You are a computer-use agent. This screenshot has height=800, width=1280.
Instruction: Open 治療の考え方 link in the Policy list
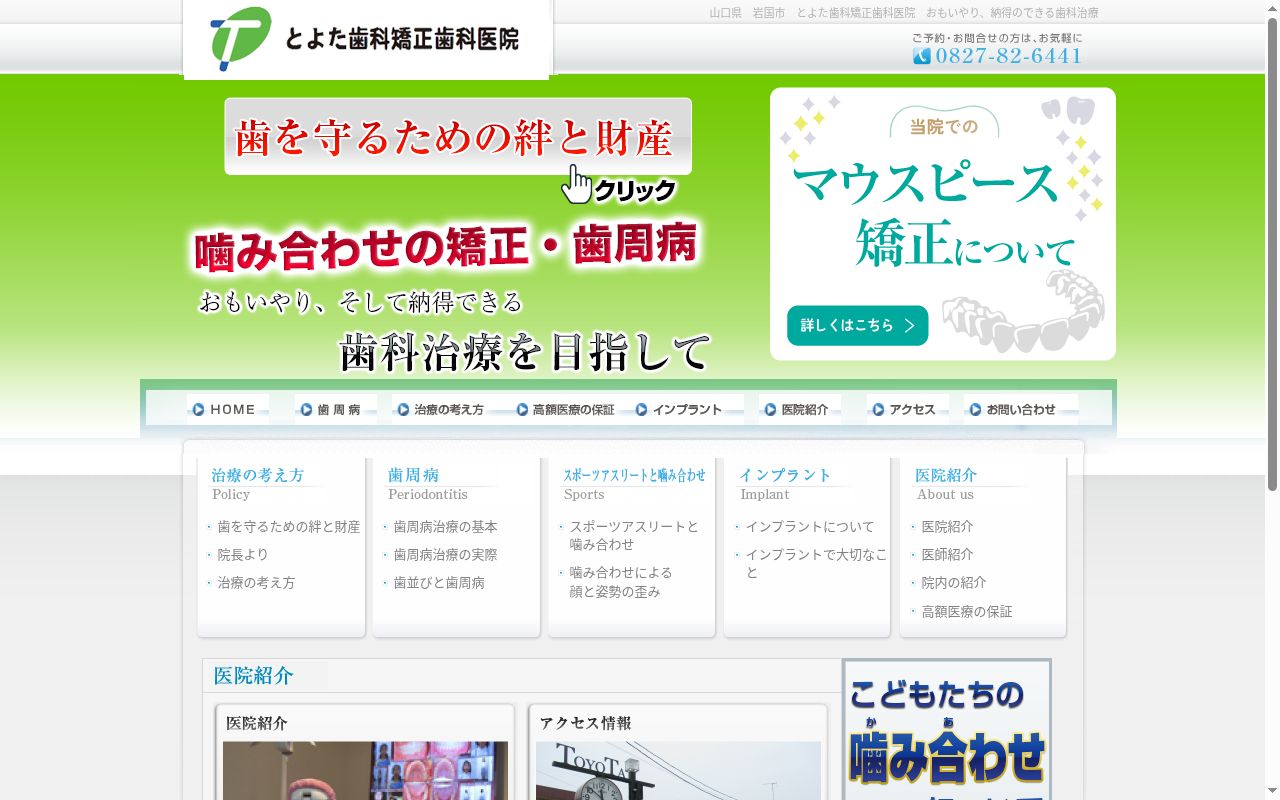(256, 583)
